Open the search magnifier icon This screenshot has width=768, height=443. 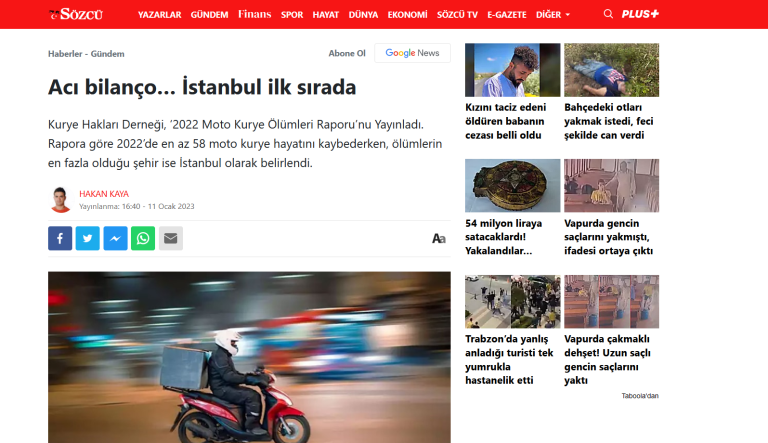[608, 14]
